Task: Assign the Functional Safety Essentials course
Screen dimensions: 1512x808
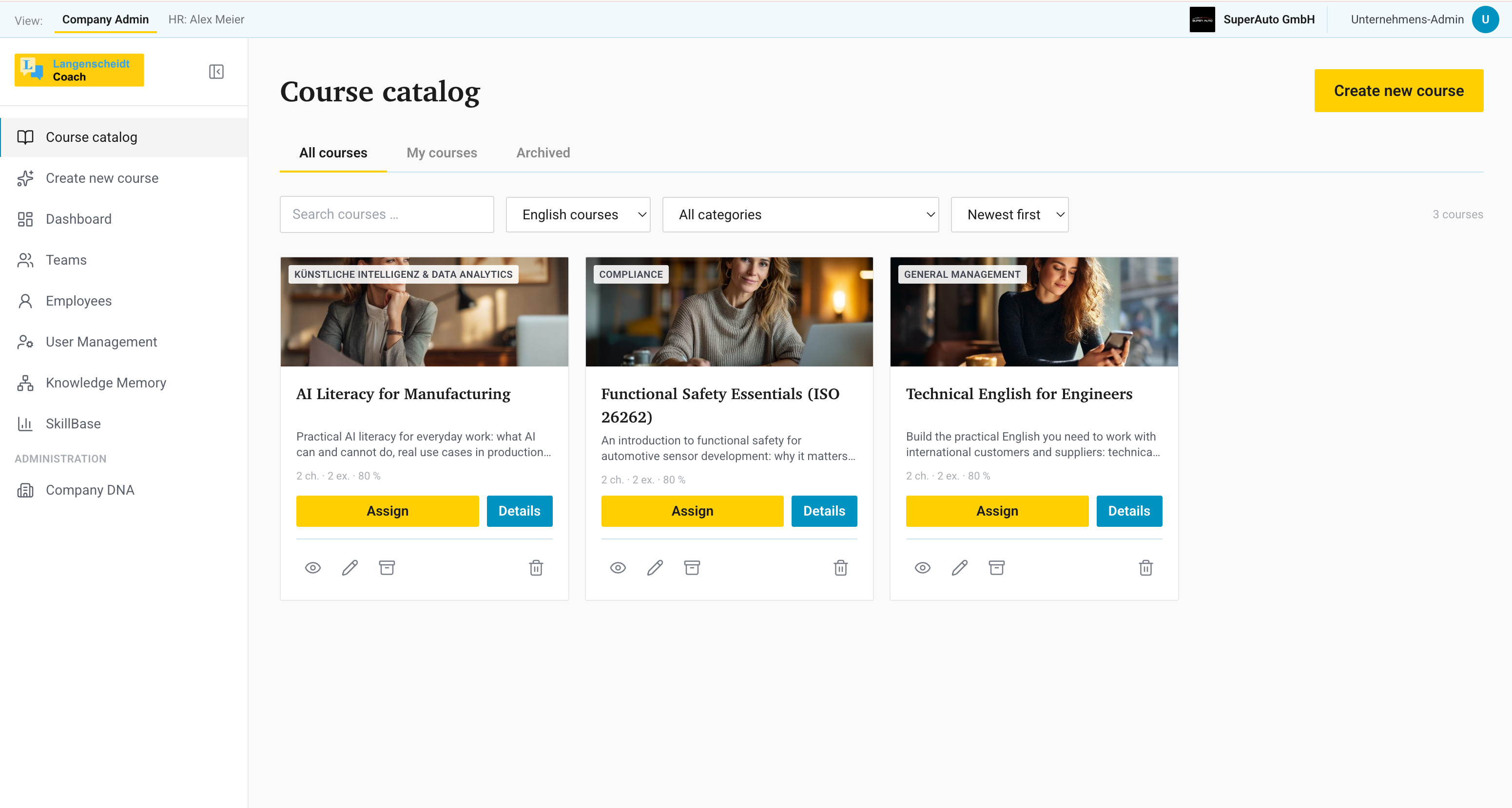Action: [x=692, y=511]
